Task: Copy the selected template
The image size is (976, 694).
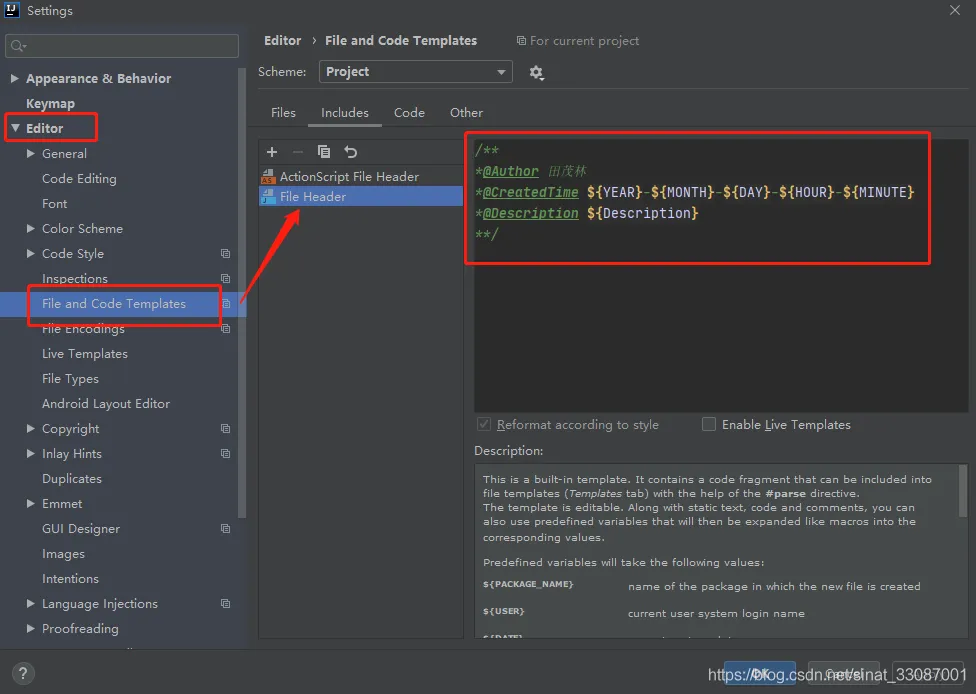Action: click(x=324, y=152)
